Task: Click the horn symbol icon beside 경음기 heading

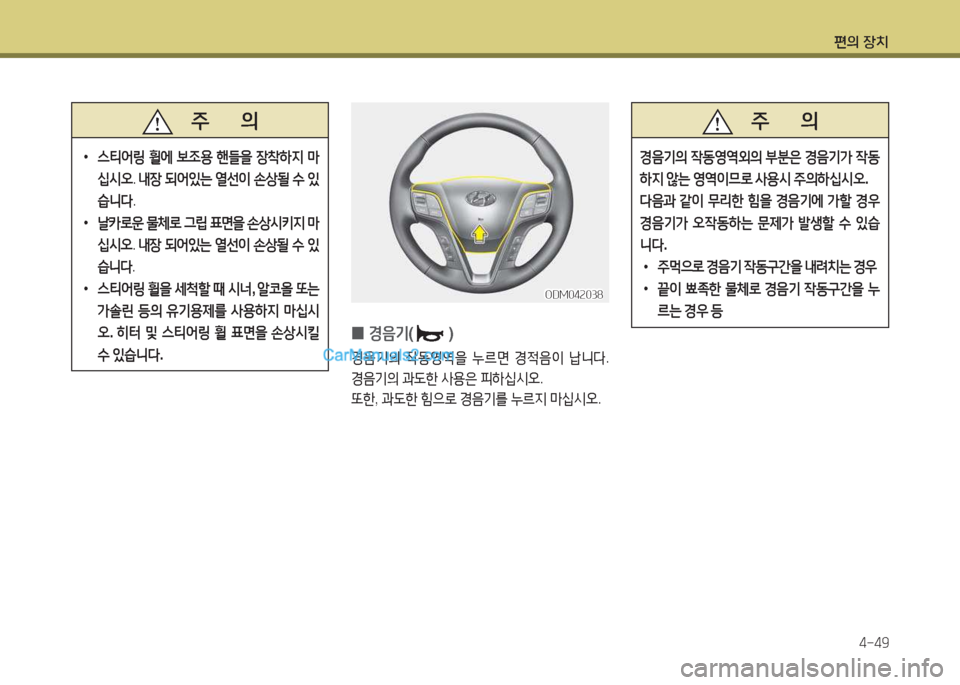Action: [430, 334]
